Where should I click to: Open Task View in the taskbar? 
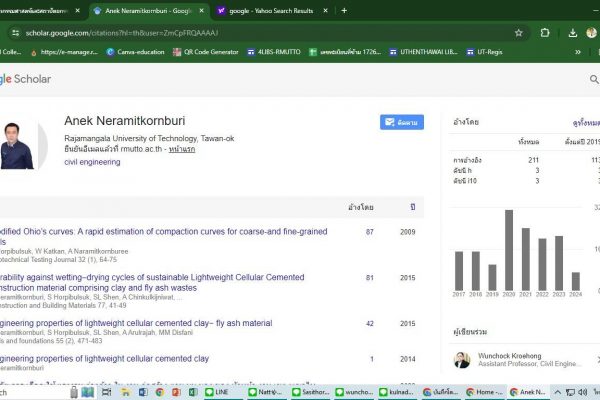click(106, 392)
